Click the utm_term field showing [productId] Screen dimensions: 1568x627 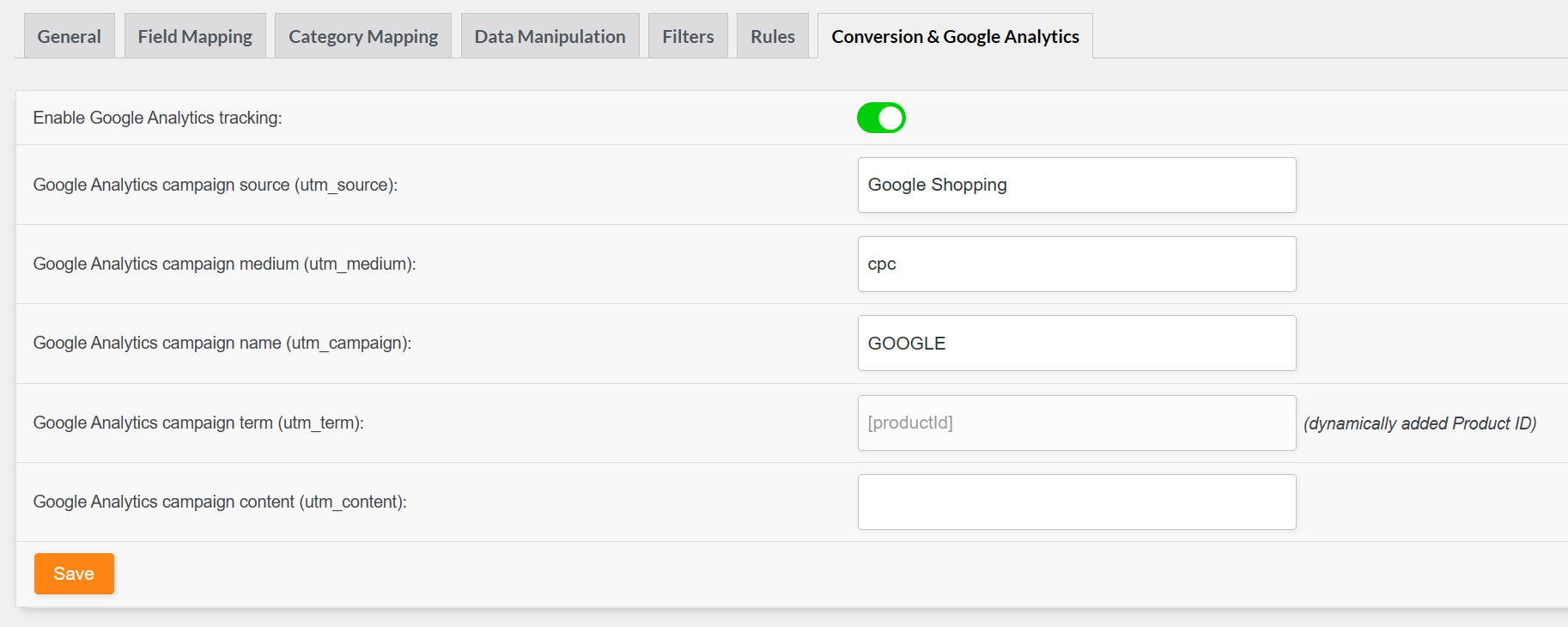pyautogui.click(x=1076, y=423)
